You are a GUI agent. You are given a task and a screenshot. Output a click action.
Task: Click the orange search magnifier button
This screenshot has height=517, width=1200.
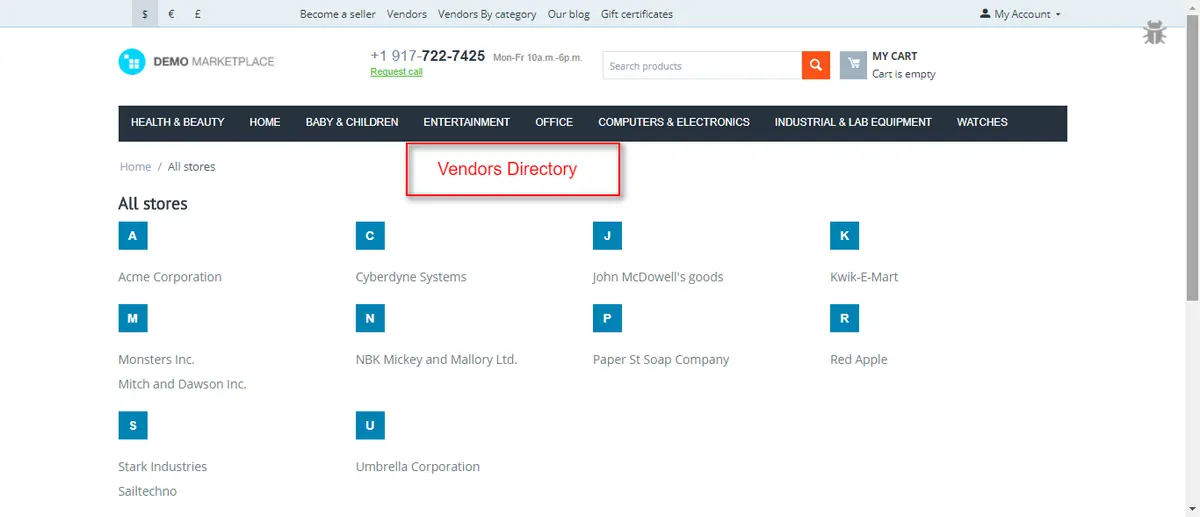(x=816, y=65)
